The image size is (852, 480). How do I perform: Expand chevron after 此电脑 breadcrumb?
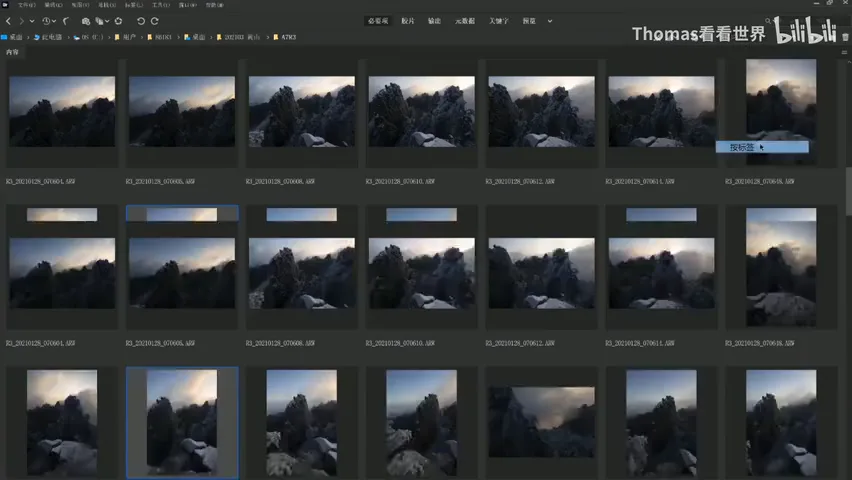pyautogui.click(x=68, y=38)
